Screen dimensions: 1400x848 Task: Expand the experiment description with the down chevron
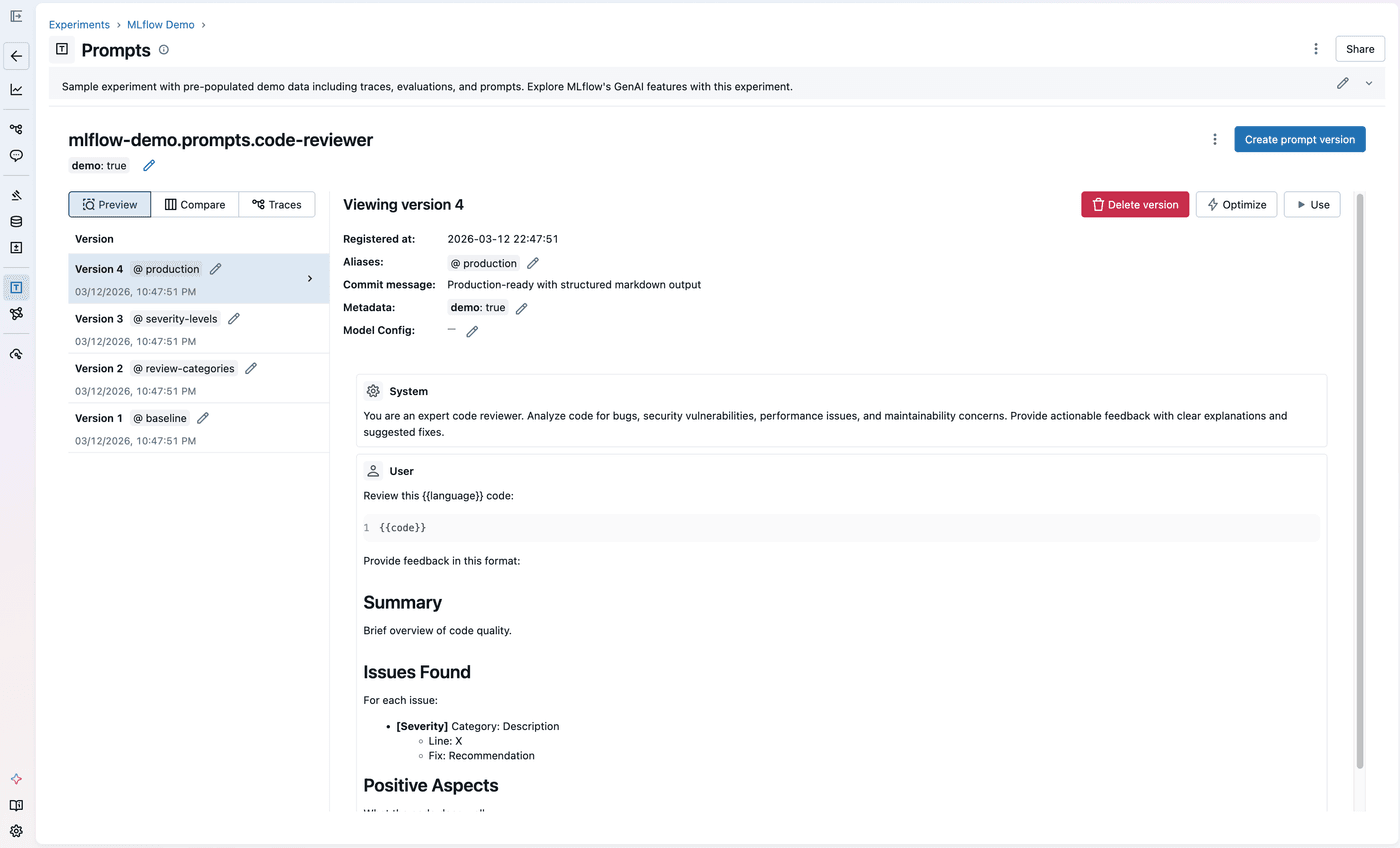[1368, 84]
